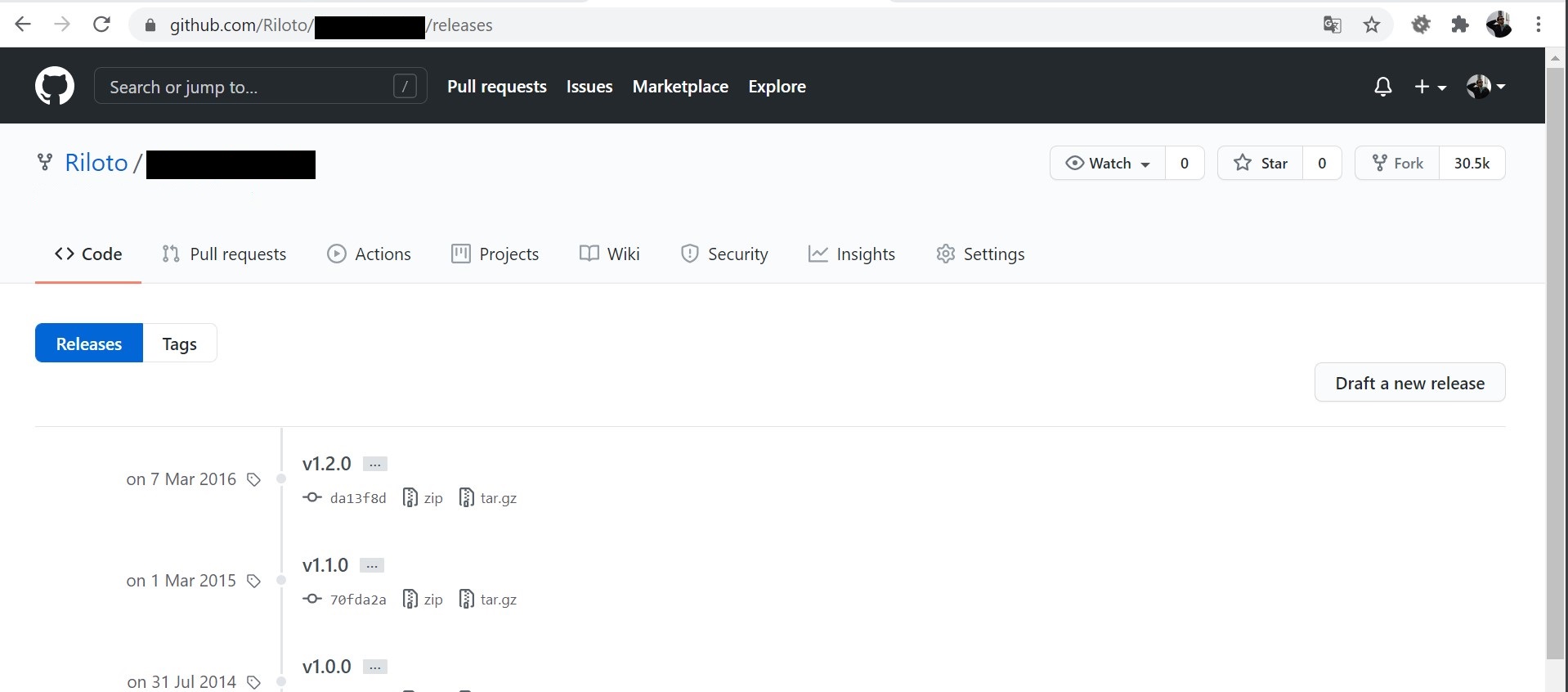Screen dimensions: 1568x692
Task: Click the tag icon next to 1 Mar 2015
Action: (253, 581)
